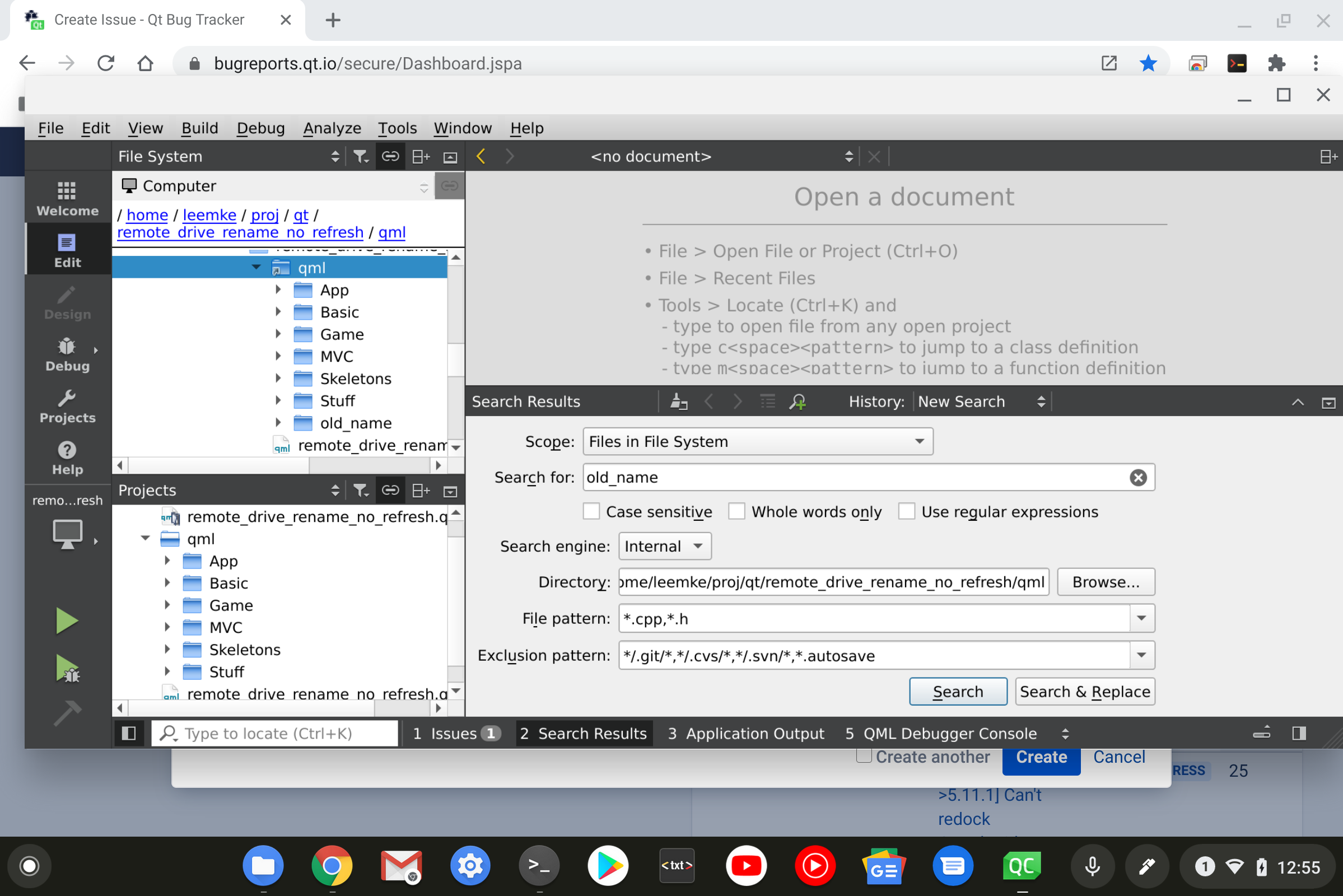1343x896 pixels.
Task: Open the Search engine Internal dropdown
Action: pyautogui.click(x=664, y=547)
